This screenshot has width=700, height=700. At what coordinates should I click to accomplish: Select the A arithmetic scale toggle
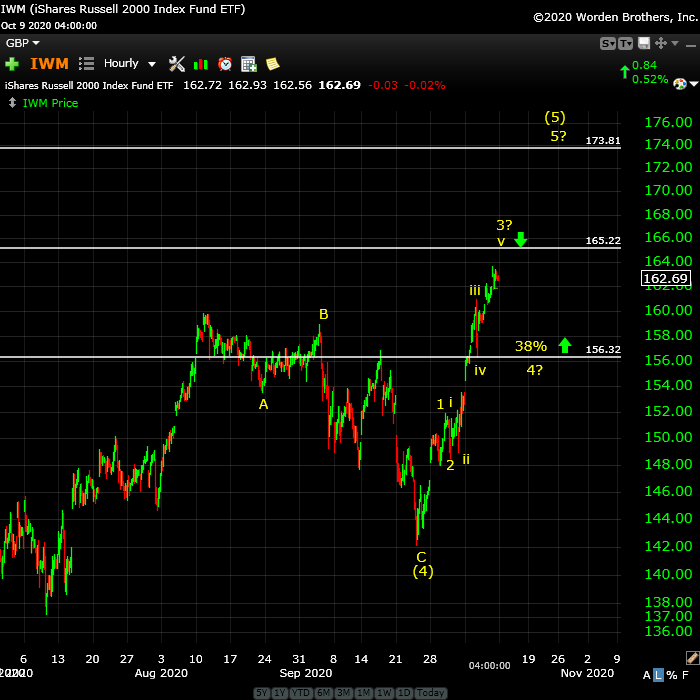(x=646, y=675)
